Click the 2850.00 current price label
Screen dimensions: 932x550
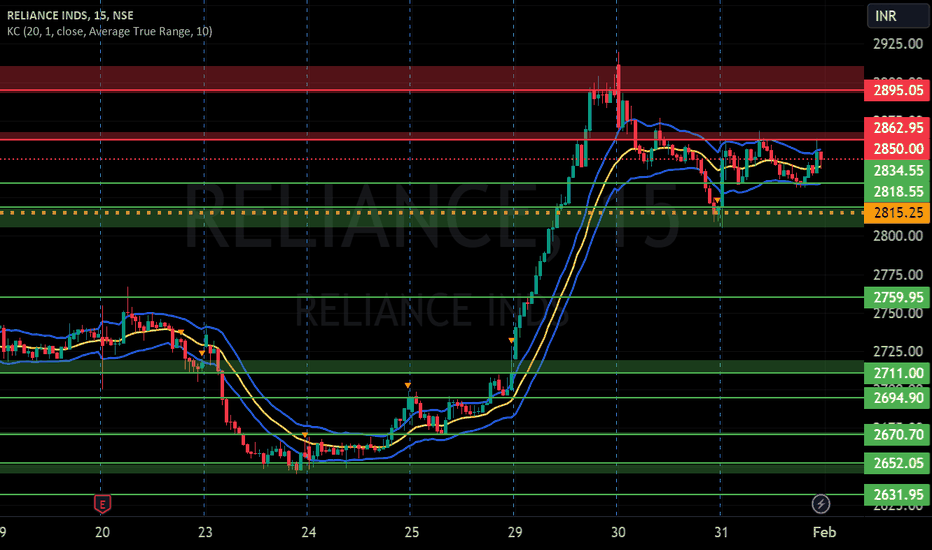click(898, 149)
